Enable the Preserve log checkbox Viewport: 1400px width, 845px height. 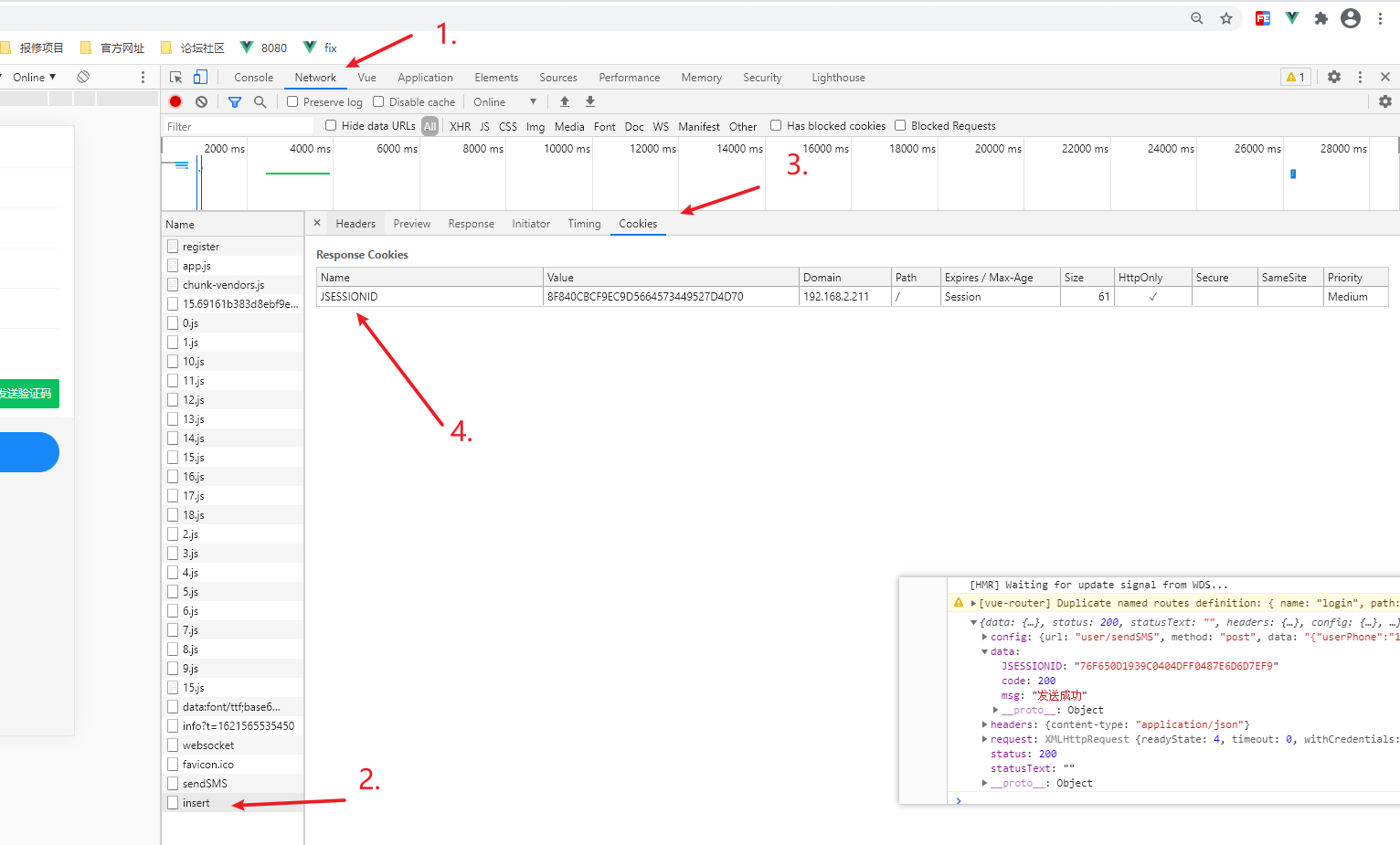click(x=292, y=101)
